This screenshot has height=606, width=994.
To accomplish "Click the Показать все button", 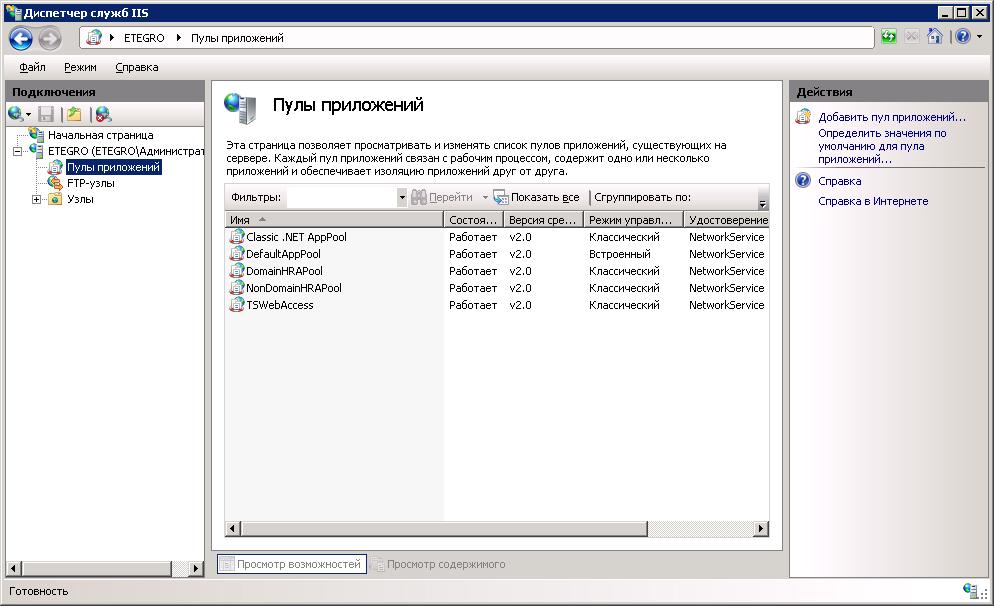I will point(536,197).
